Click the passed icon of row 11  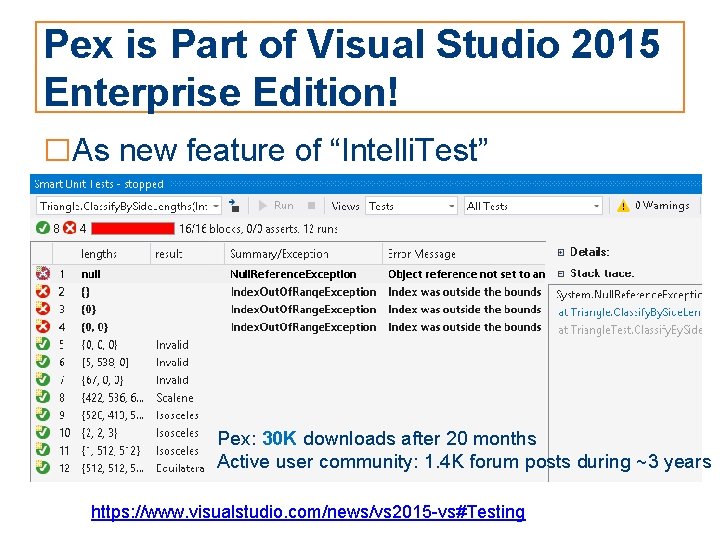pos(43,450)
